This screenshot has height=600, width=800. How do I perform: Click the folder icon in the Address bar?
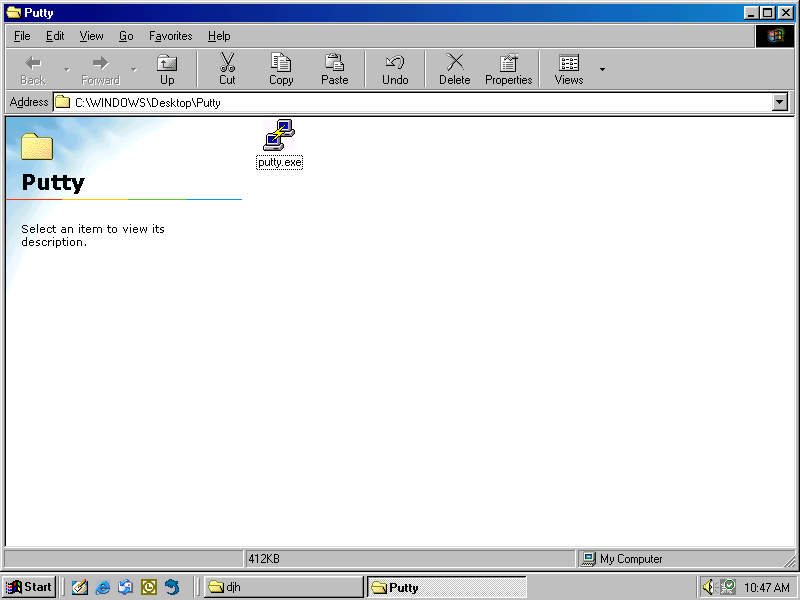tap(62, 102)
